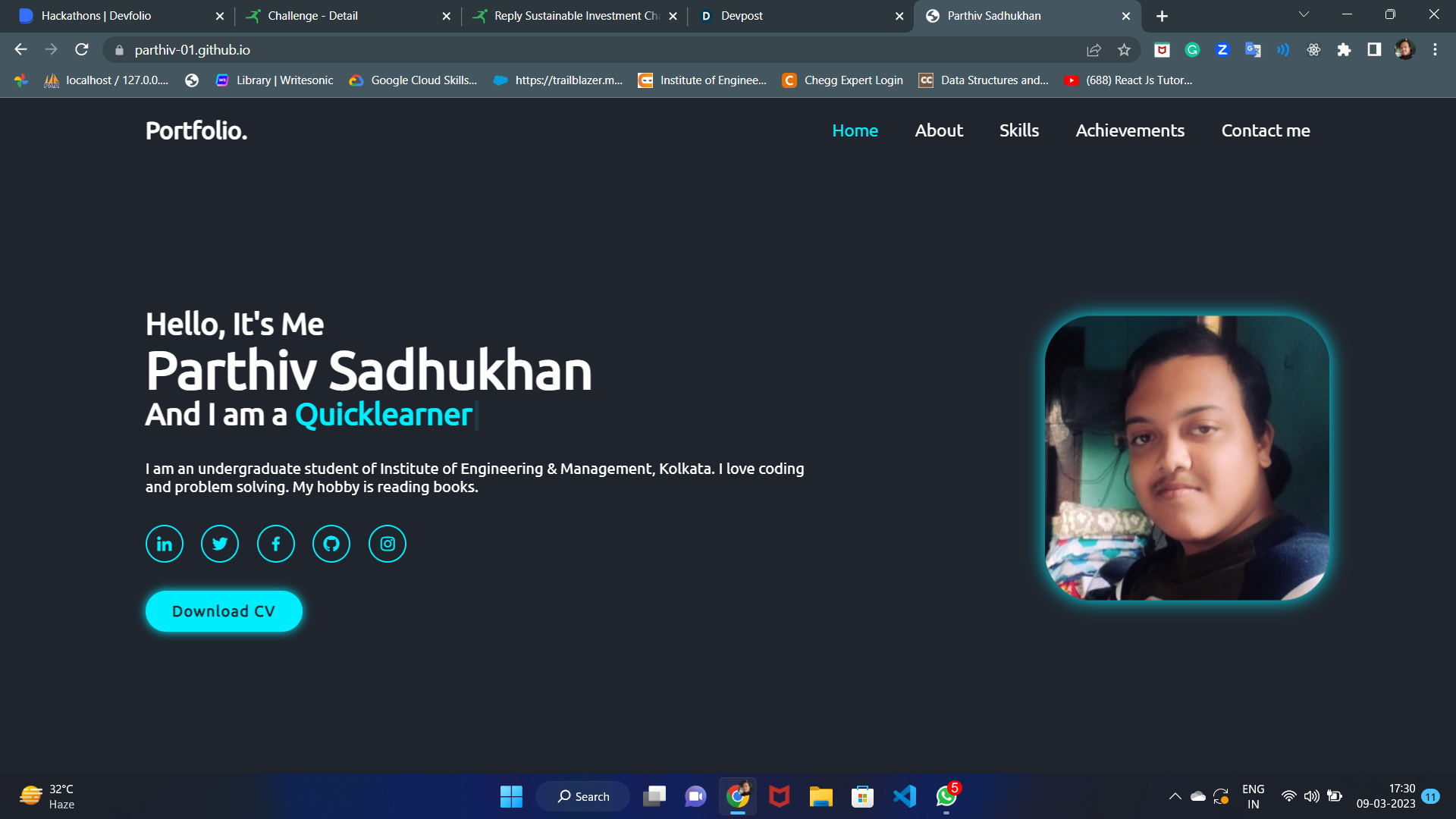Open Chrome extensions puzzle icon

tap(1344, 50)
